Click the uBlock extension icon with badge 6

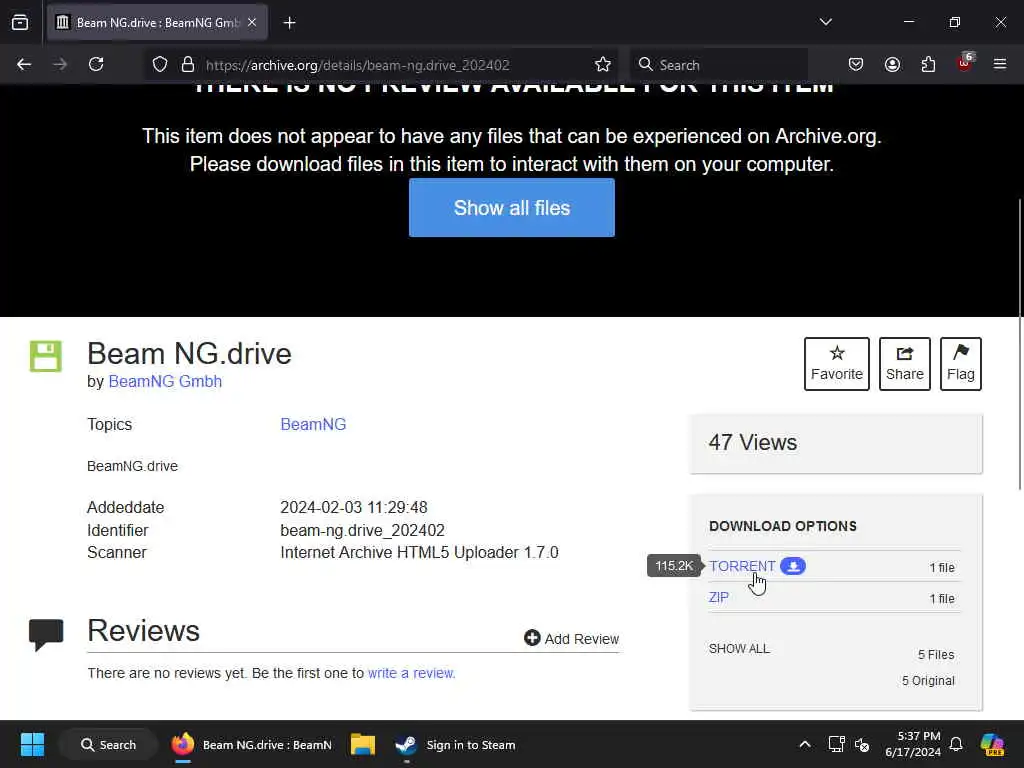pyautogui.click(x=965, y=63)
